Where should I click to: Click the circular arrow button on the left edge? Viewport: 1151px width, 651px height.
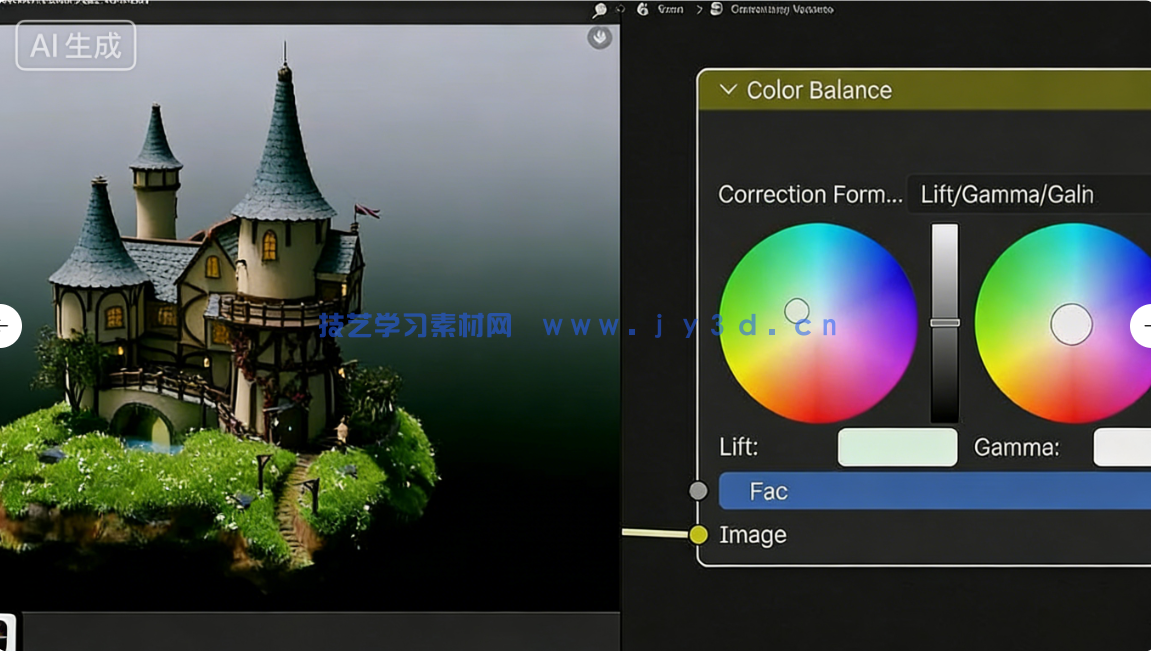(x=4, y=325)
